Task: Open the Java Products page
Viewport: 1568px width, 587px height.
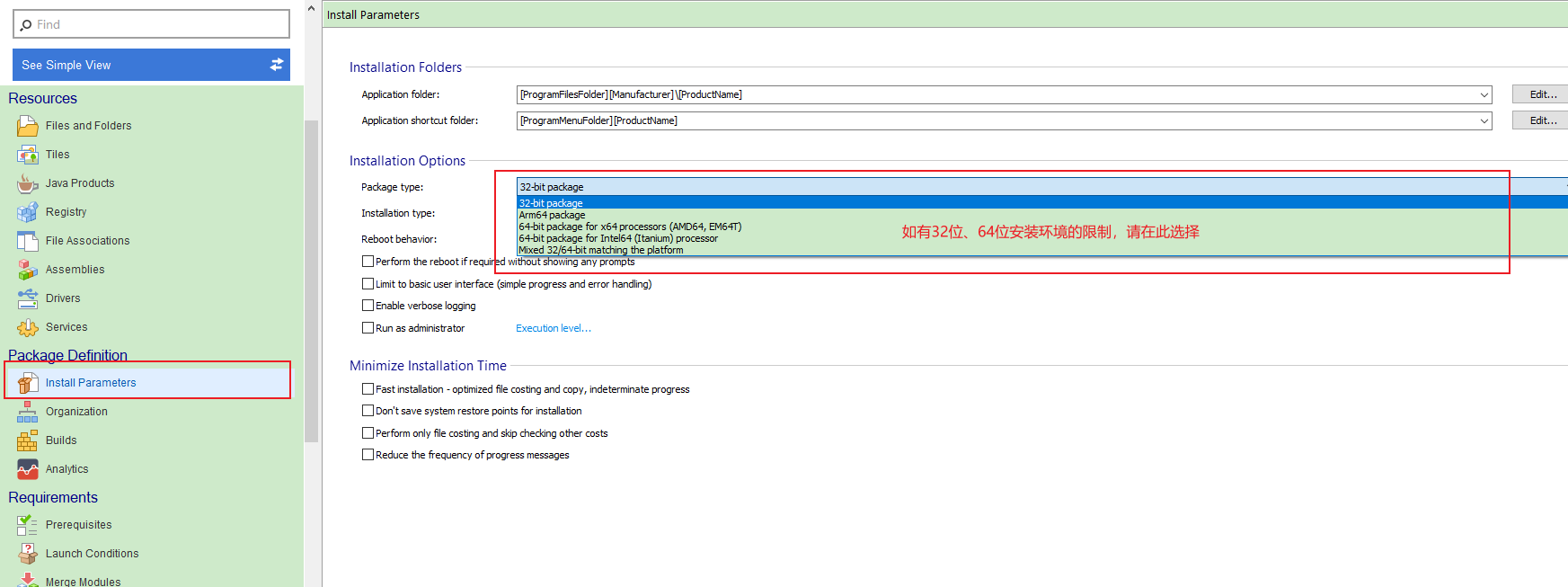Action: point(80,183)
